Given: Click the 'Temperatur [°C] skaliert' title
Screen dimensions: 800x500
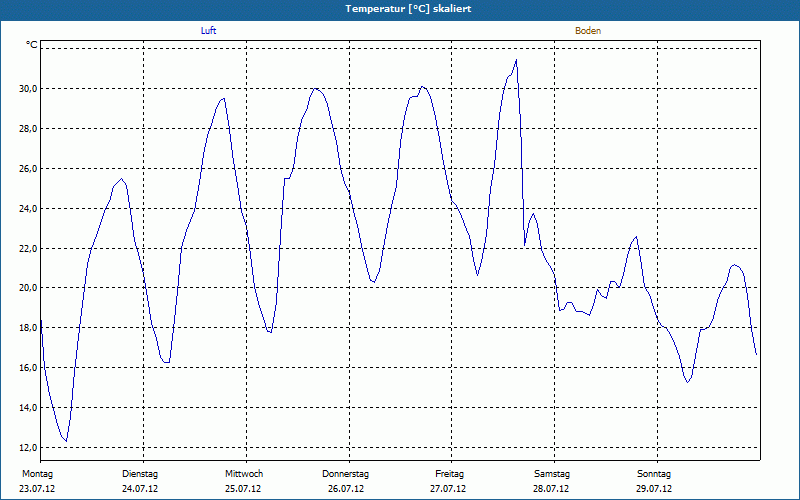Looking at the screenshot, I should [408, 9].
